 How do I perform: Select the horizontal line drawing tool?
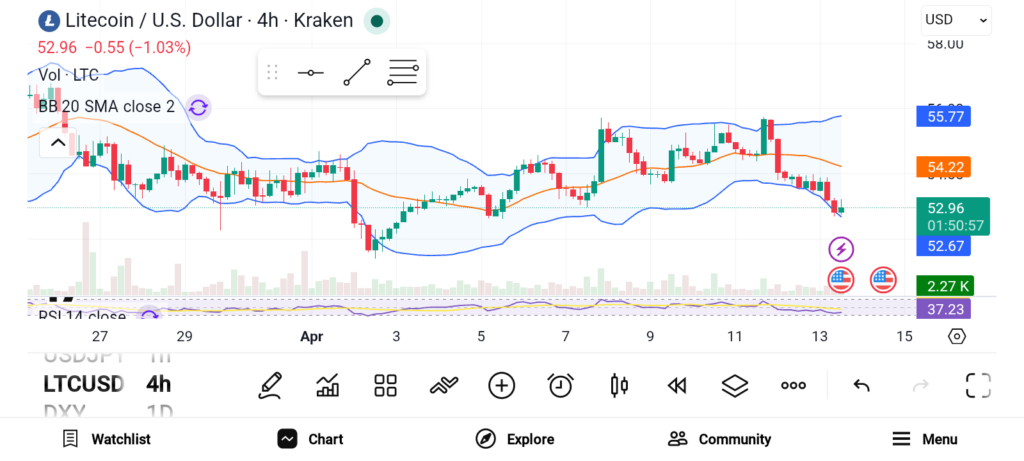pyautogui.click(x=310, y=73)
